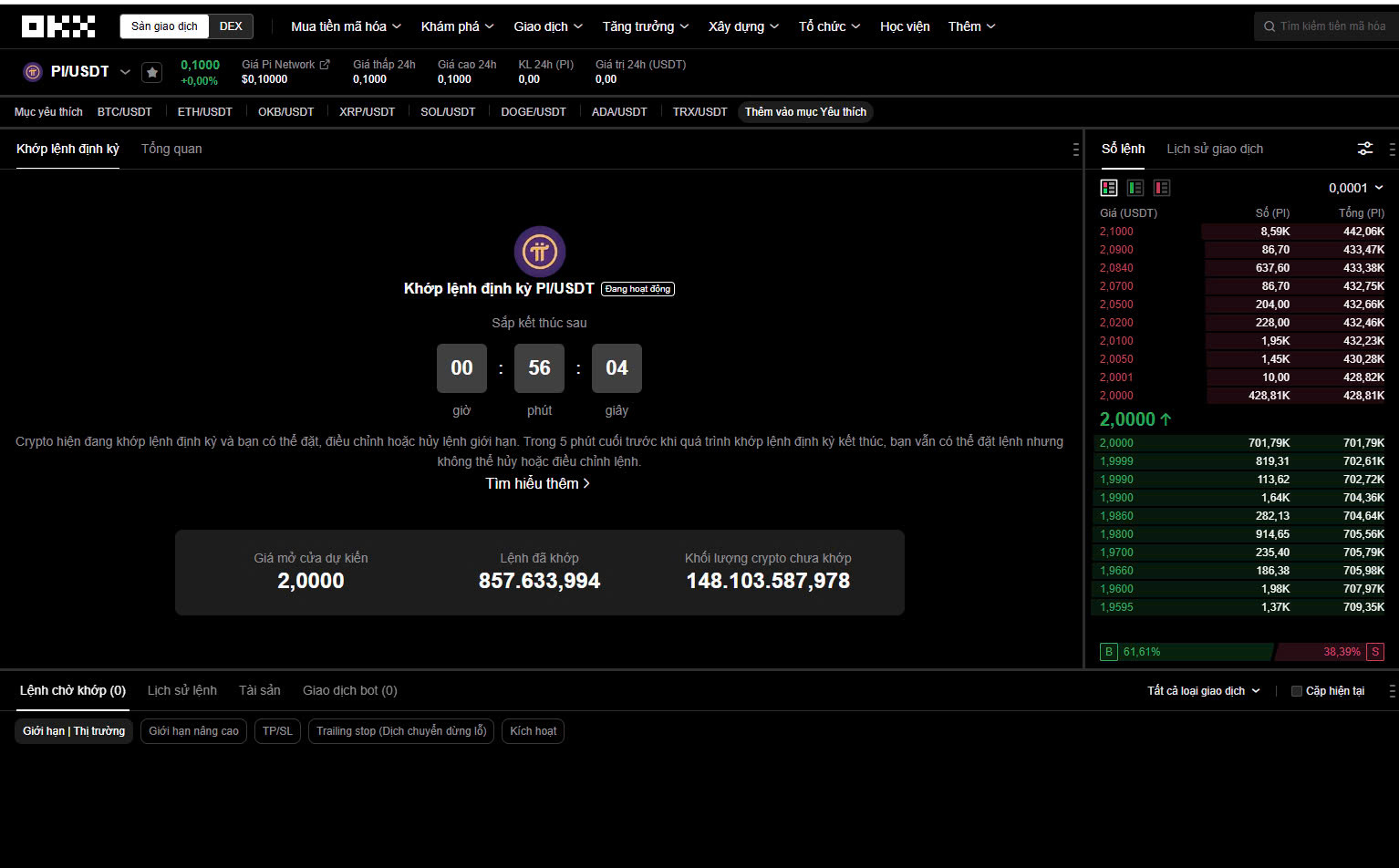Screen dimensions: 1399x868
Task: Open order book display settings sliders icon
Action: (x=1365, y=148)
